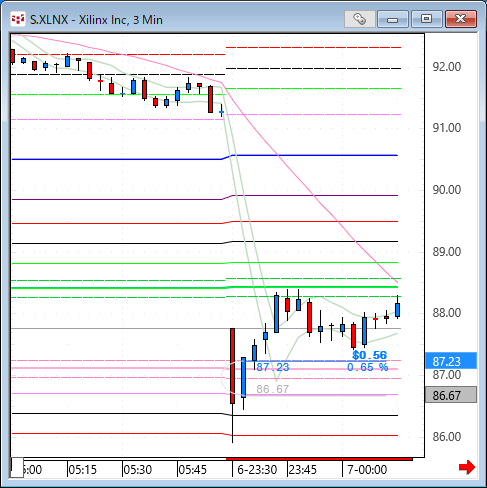This screenshot has width=487, height=488.
Task: Click the chain link button in title bar
Action: pos(360,19)
